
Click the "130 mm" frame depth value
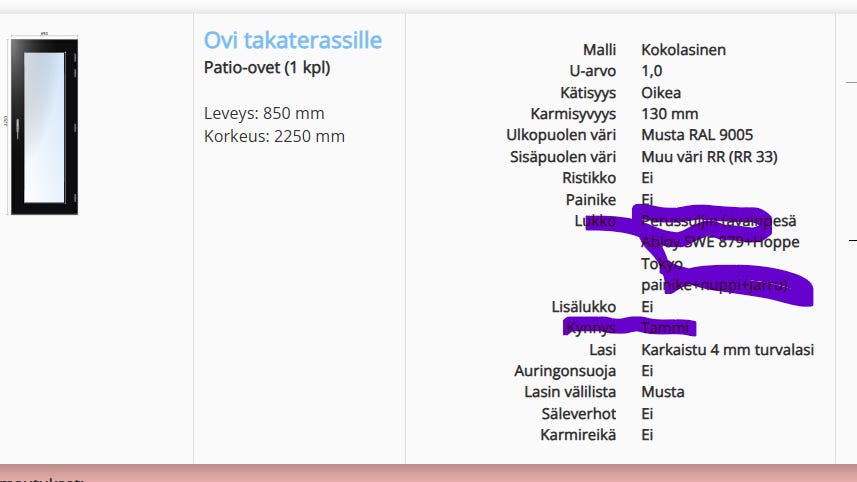[x=669, y=114]
